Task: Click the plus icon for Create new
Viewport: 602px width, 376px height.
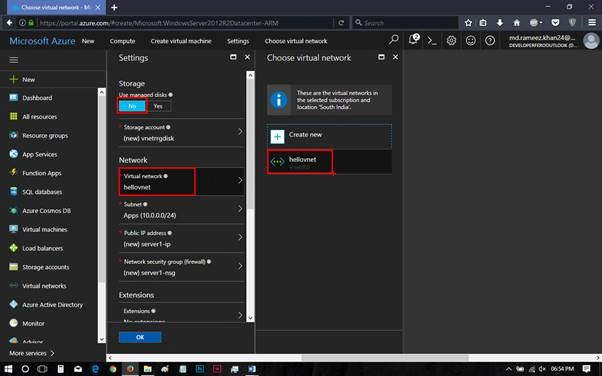Action: pyautogui.click(x=277, y=136)
